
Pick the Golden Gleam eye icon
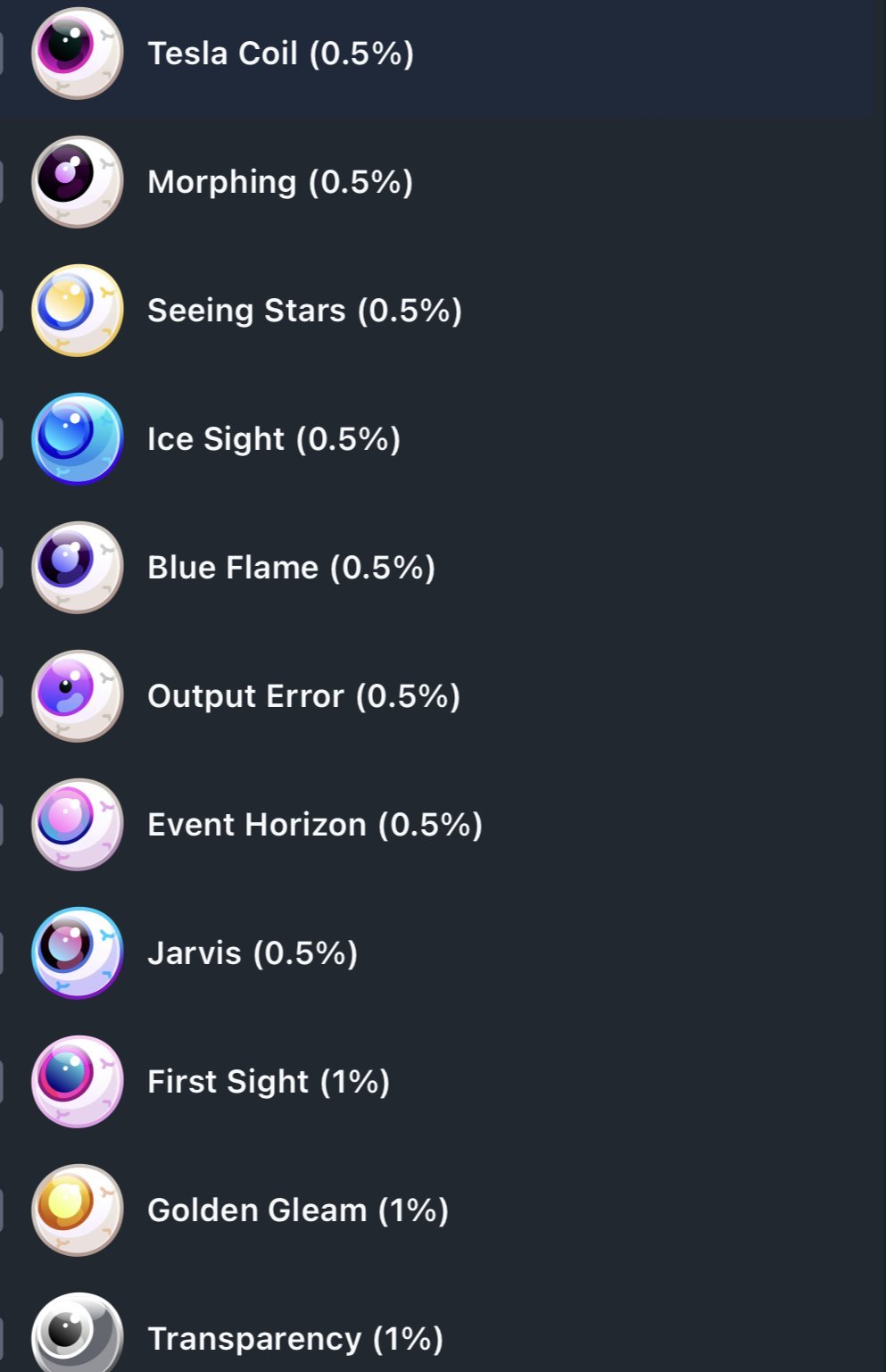[78, 1210]
